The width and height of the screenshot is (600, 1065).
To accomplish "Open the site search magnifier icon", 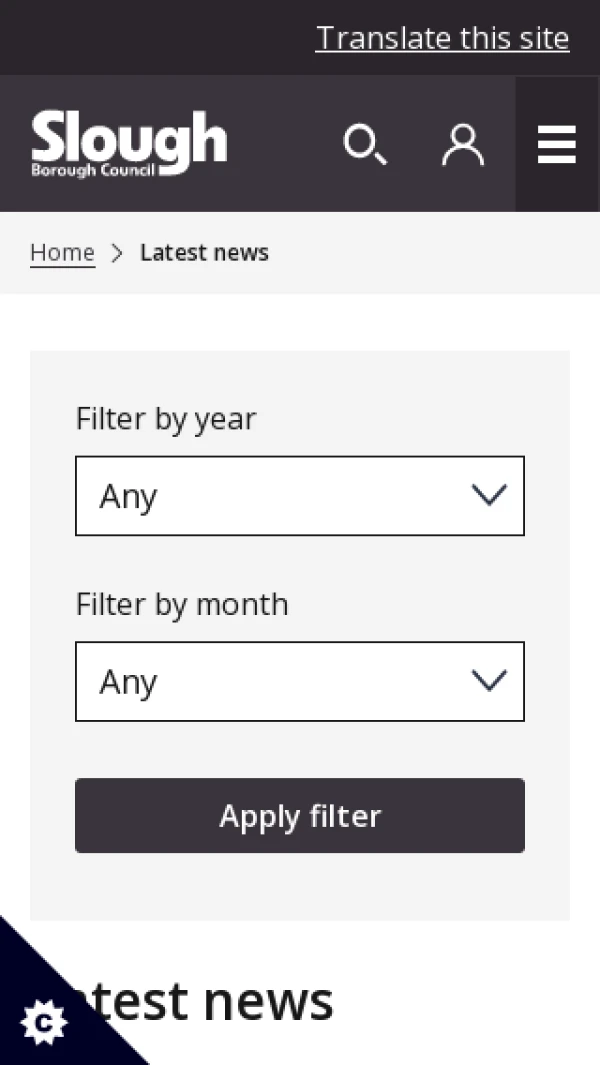I will [365, 145].
